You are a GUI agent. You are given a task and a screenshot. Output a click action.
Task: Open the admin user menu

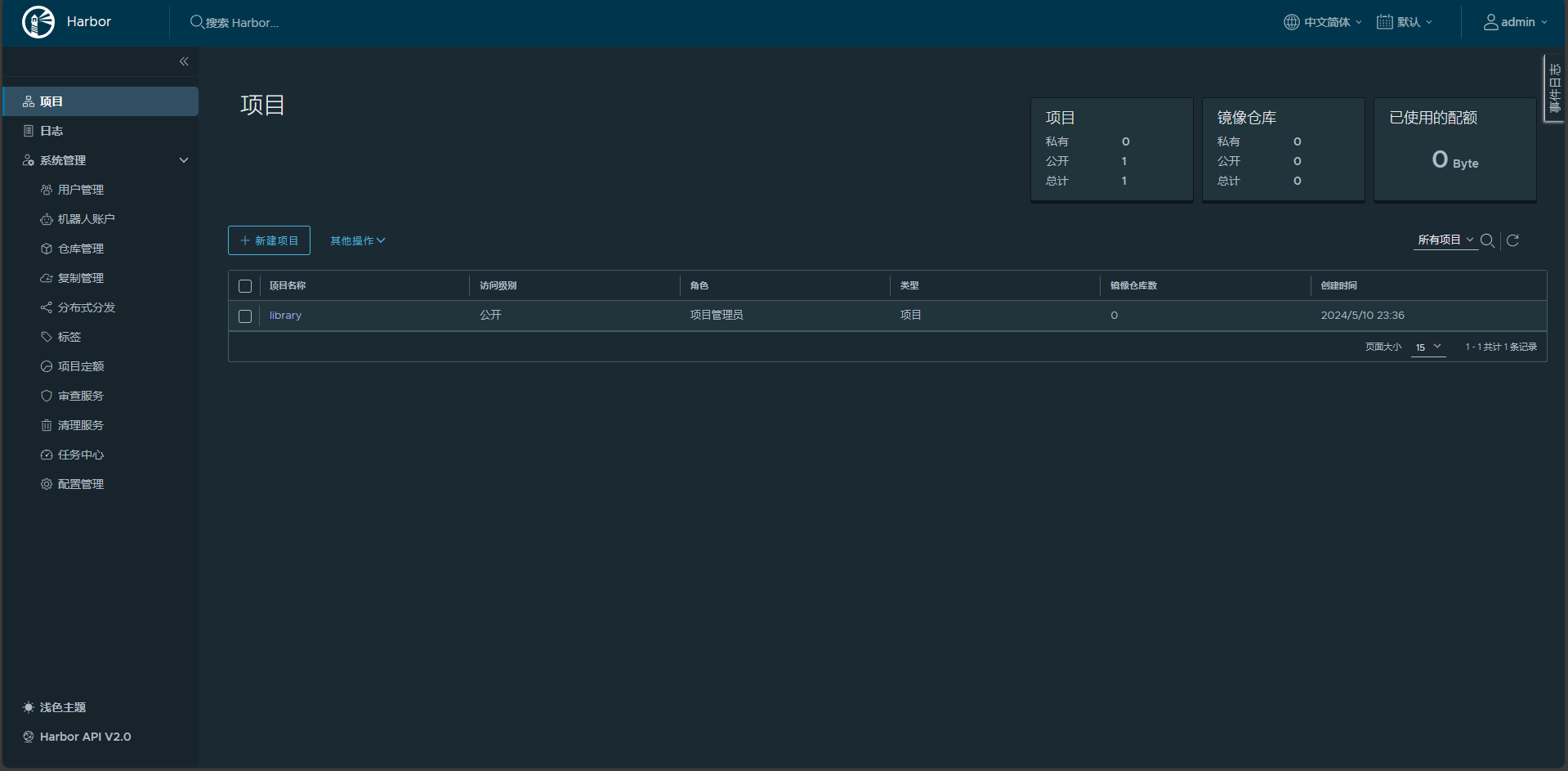coord(1516,22)
